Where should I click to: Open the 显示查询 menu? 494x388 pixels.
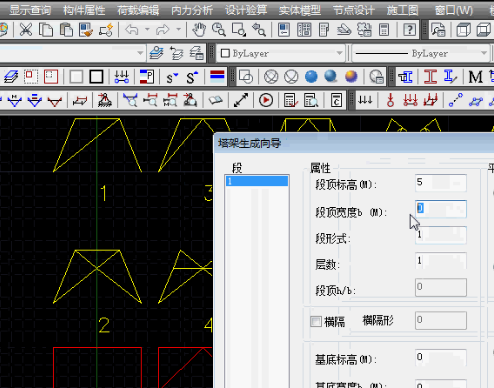pos(30,11)
